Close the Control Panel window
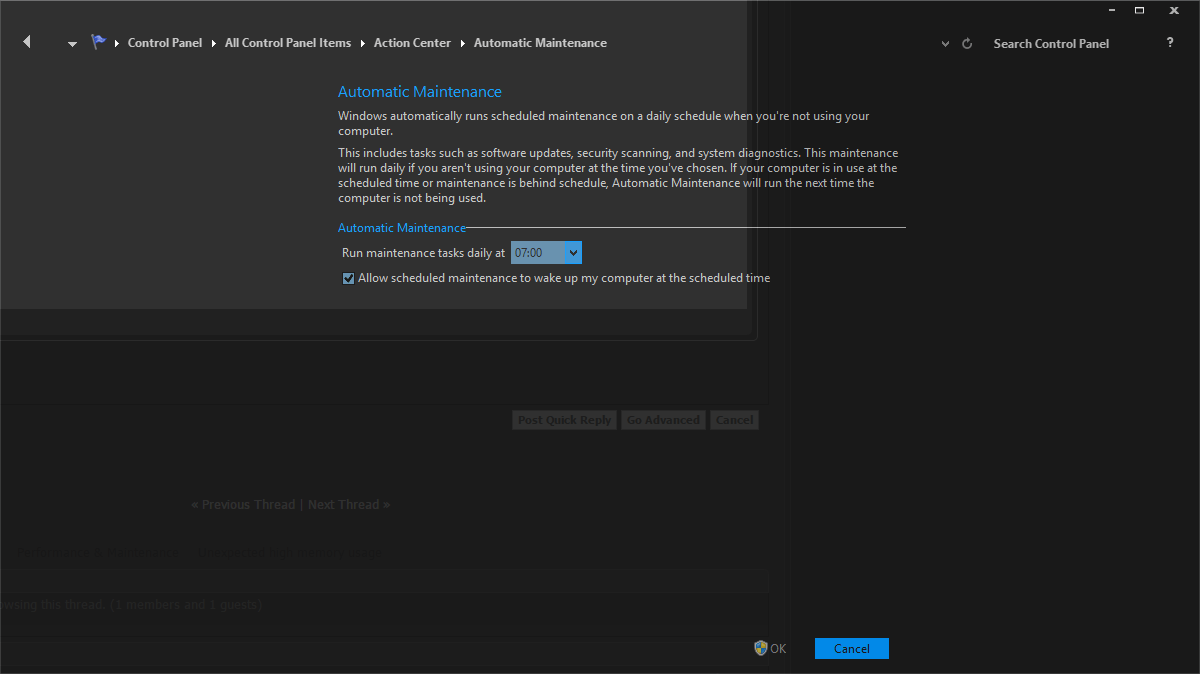The image size is (1200, 674). tap(1174, 10)
